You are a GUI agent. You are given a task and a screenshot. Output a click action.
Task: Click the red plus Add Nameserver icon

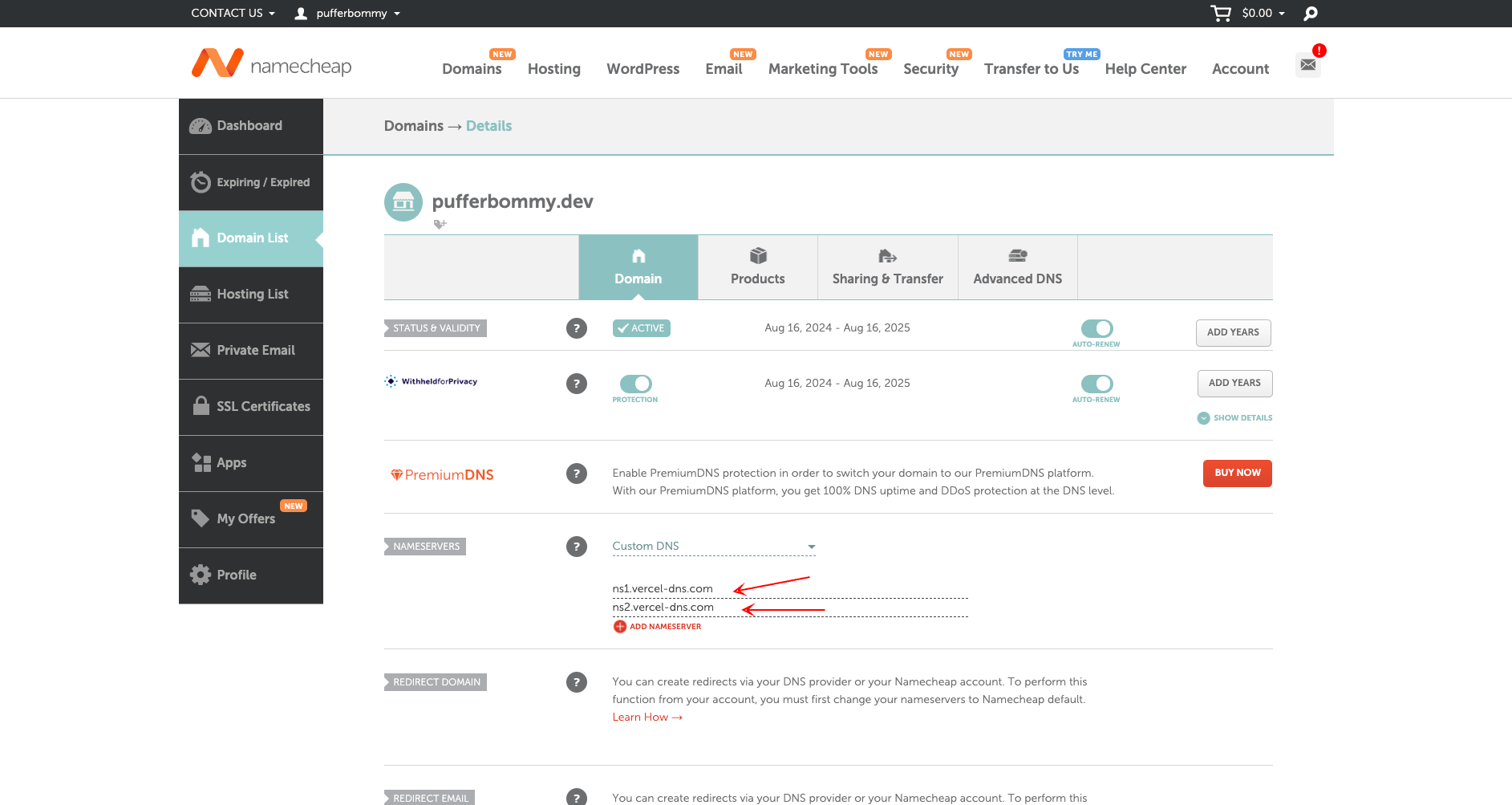pyautogui.click(x=620, y=627)
